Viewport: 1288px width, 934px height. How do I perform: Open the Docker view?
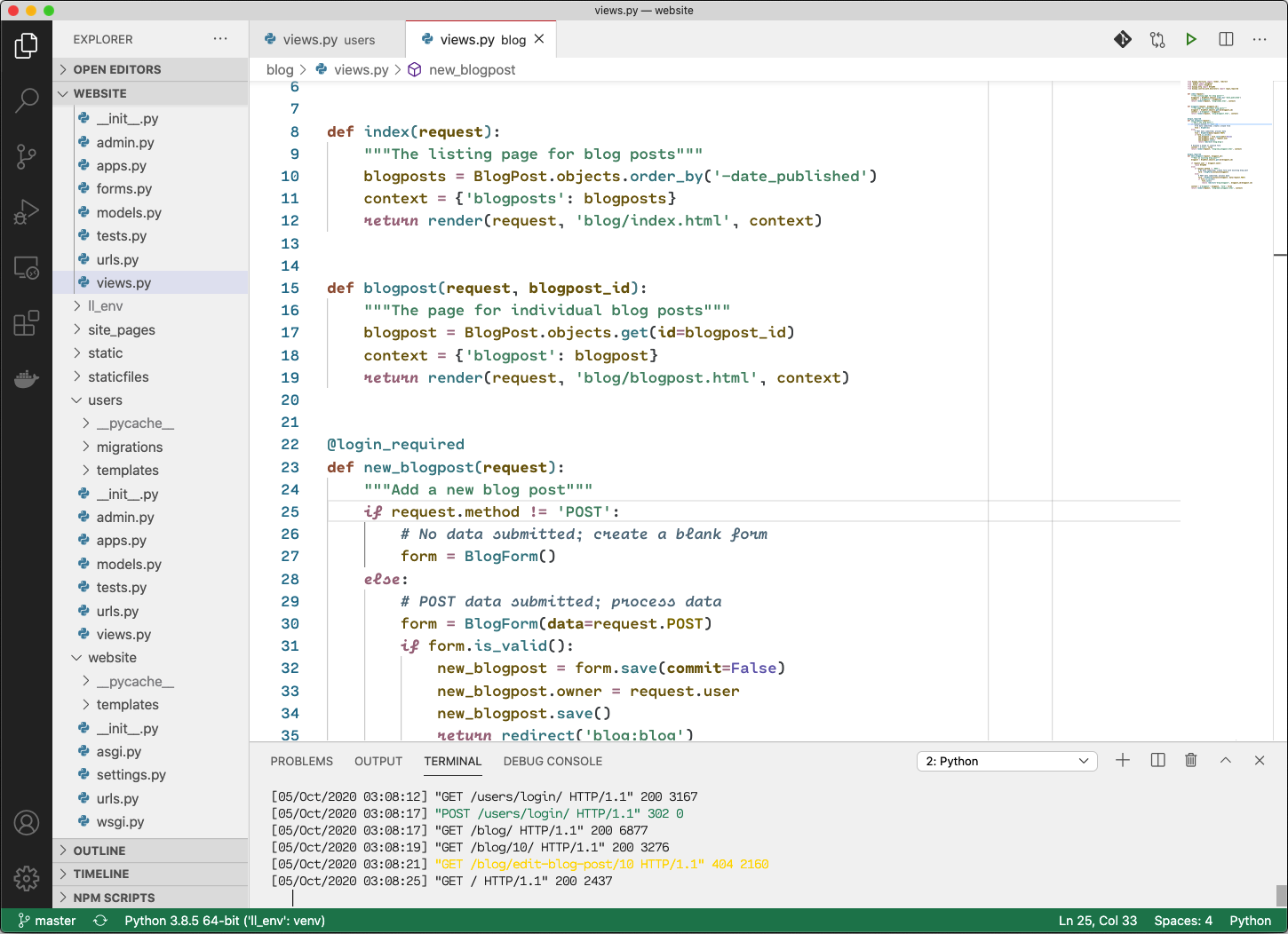(27, 379)
